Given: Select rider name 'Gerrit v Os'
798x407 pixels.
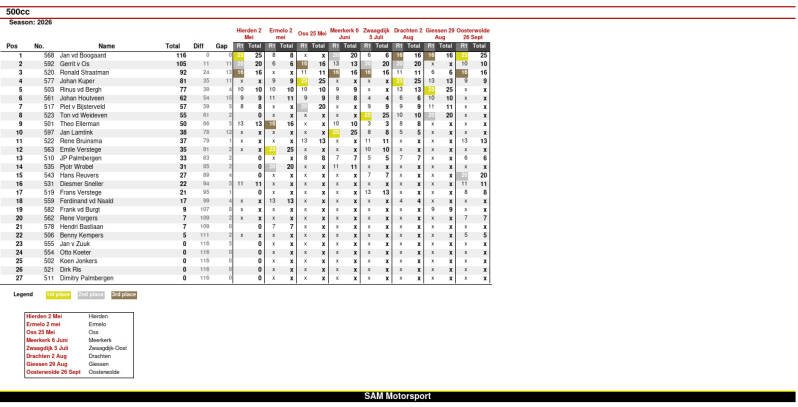Looking at the screenshot, I should pos(74,64).
